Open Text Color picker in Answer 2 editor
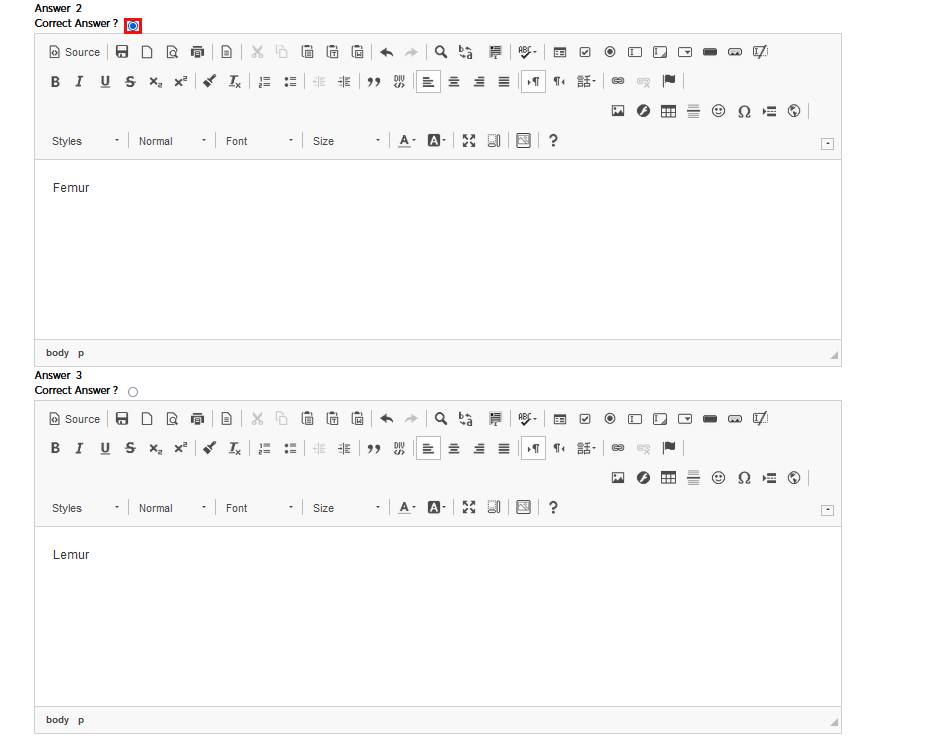936x738 pixels. pos(407,141)
